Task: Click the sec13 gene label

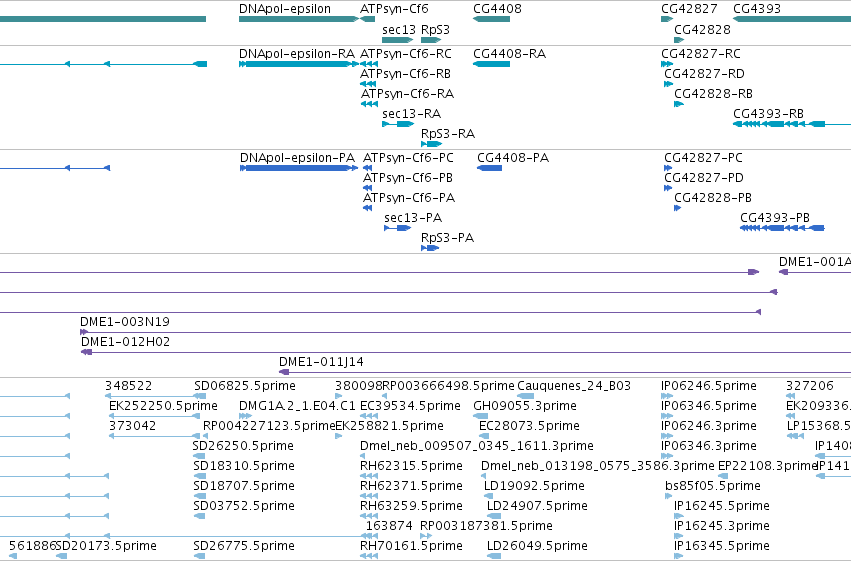Action: point(399,30)
